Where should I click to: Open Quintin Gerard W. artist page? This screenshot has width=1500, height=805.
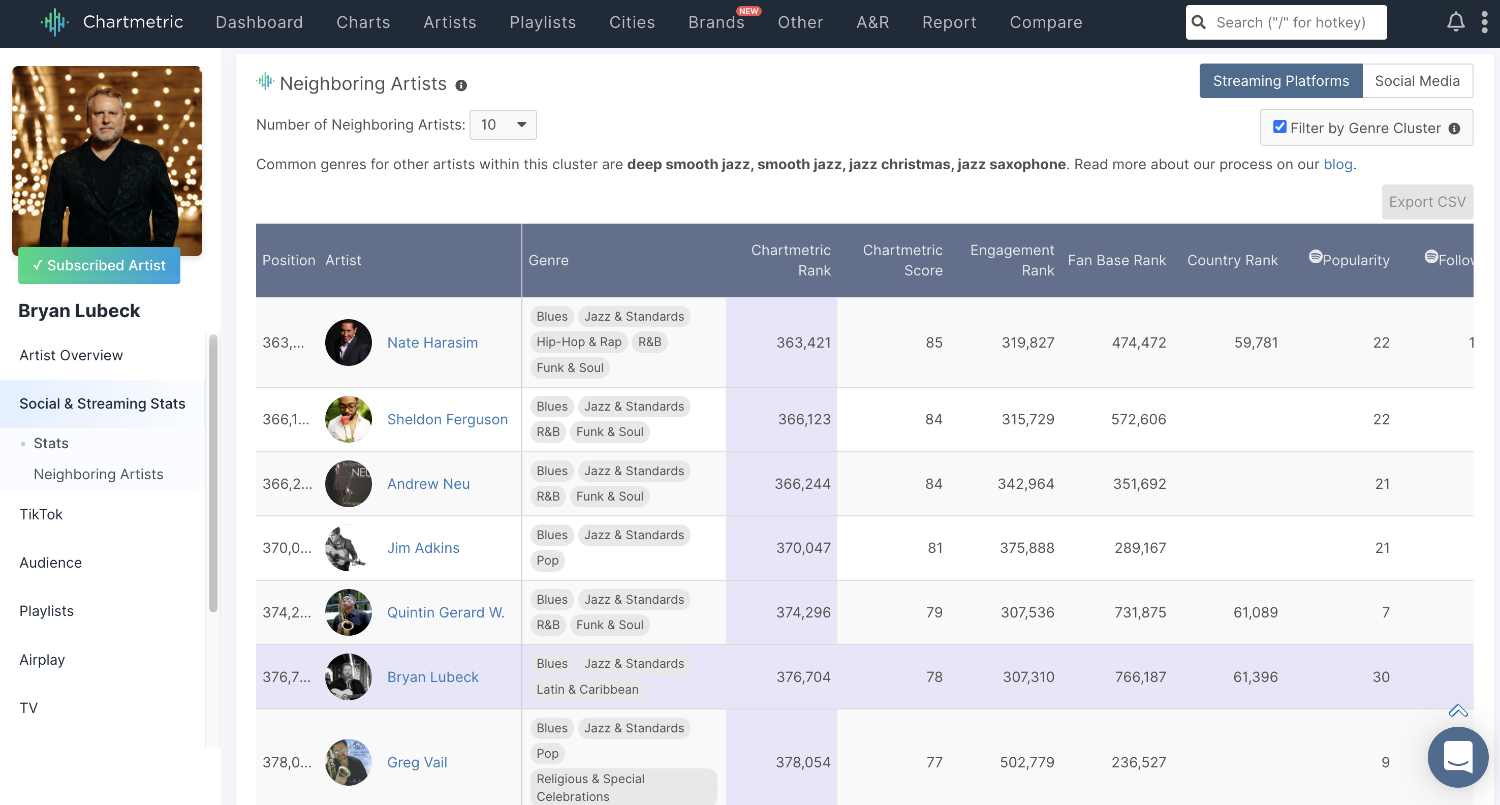click(x=445, y=613)
